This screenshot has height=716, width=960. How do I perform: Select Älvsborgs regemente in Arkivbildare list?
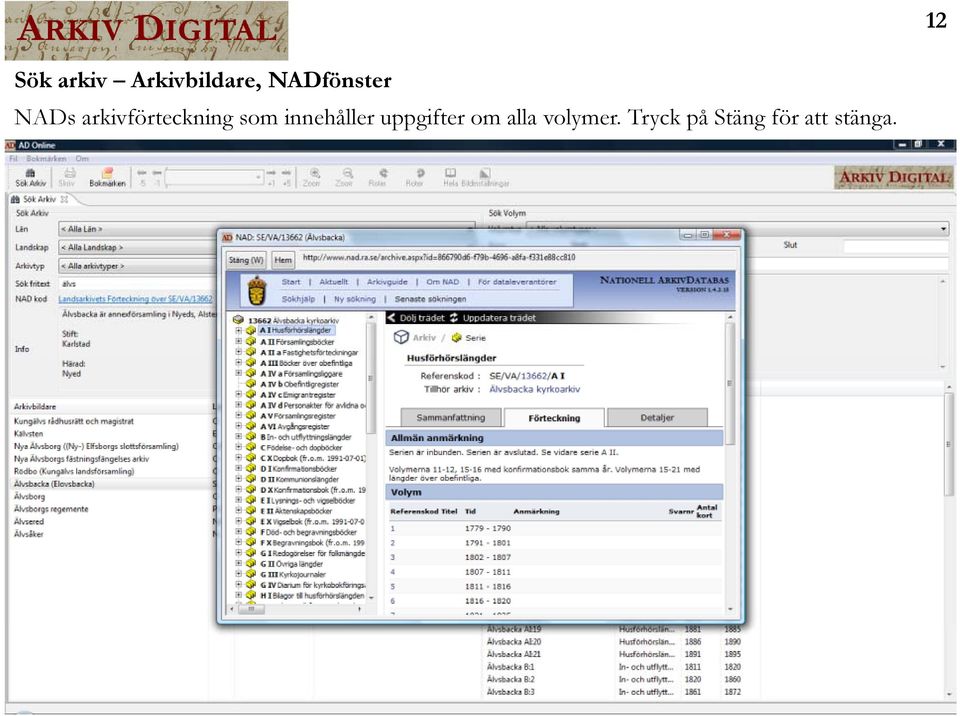point(51,509)
